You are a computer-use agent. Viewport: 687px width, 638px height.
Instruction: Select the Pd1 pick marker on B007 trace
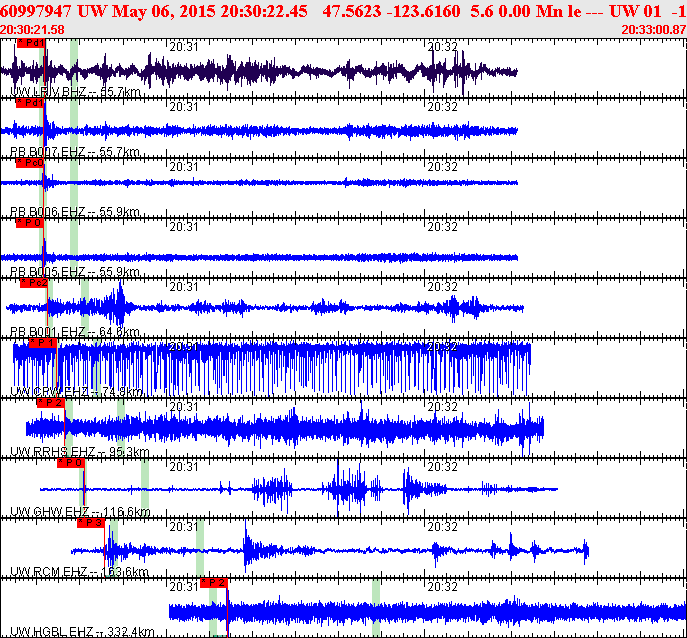(x=30, y=103)
